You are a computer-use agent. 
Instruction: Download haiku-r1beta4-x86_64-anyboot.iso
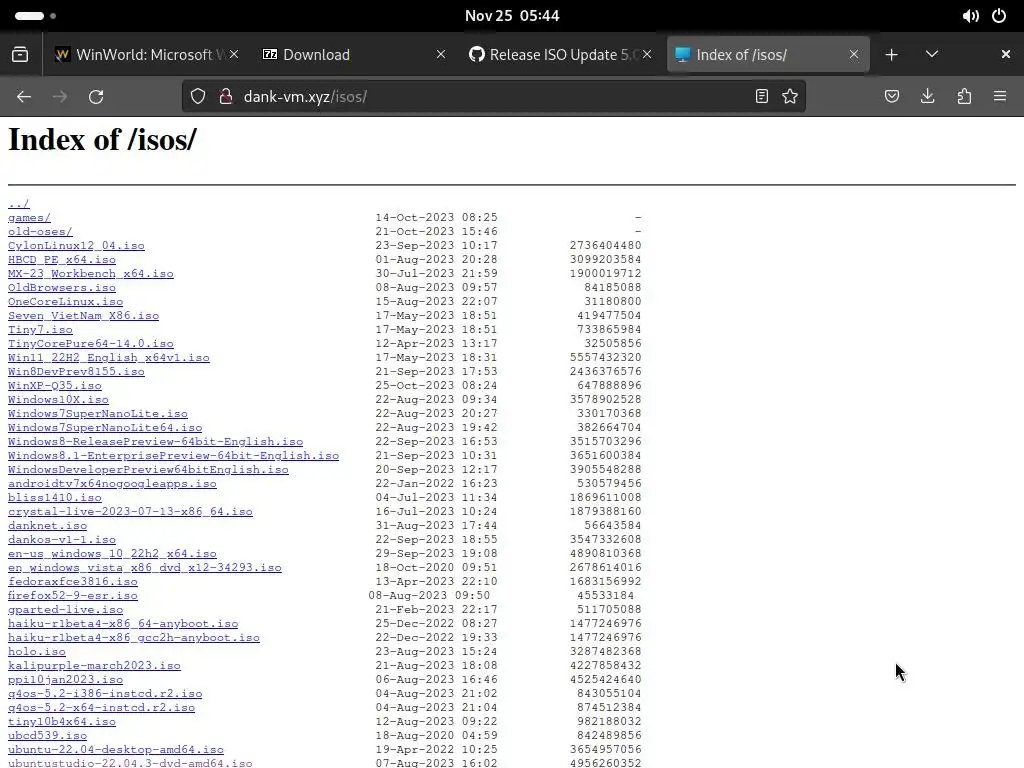(x=123, y=624)
